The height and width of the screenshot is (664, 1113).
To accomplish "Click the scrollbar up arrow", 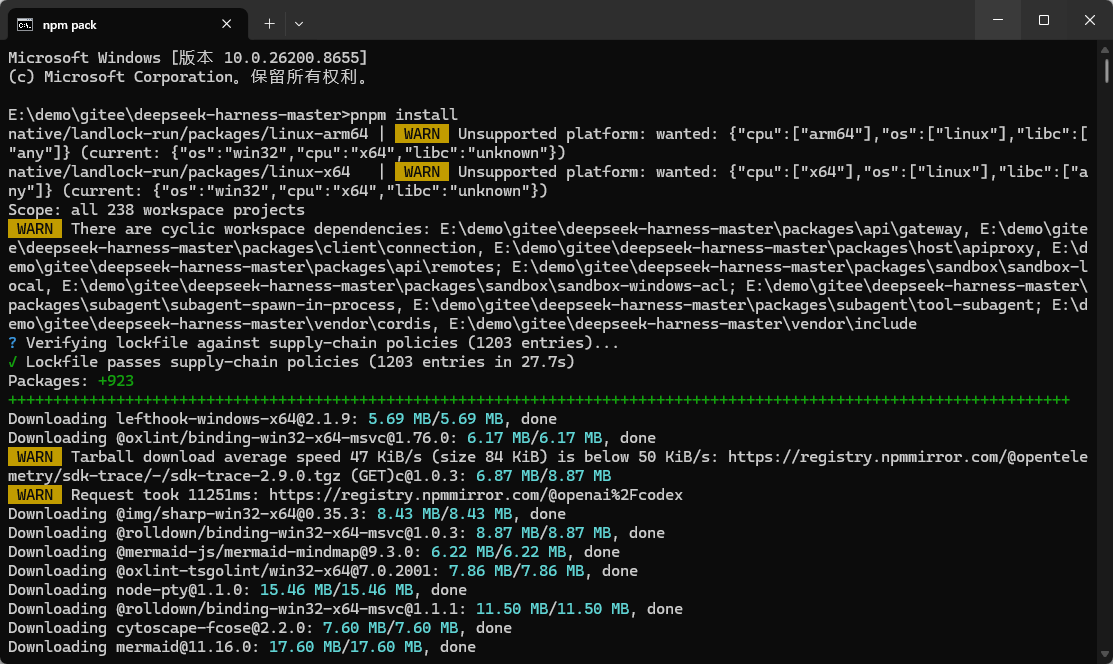I will [1104, 50].
